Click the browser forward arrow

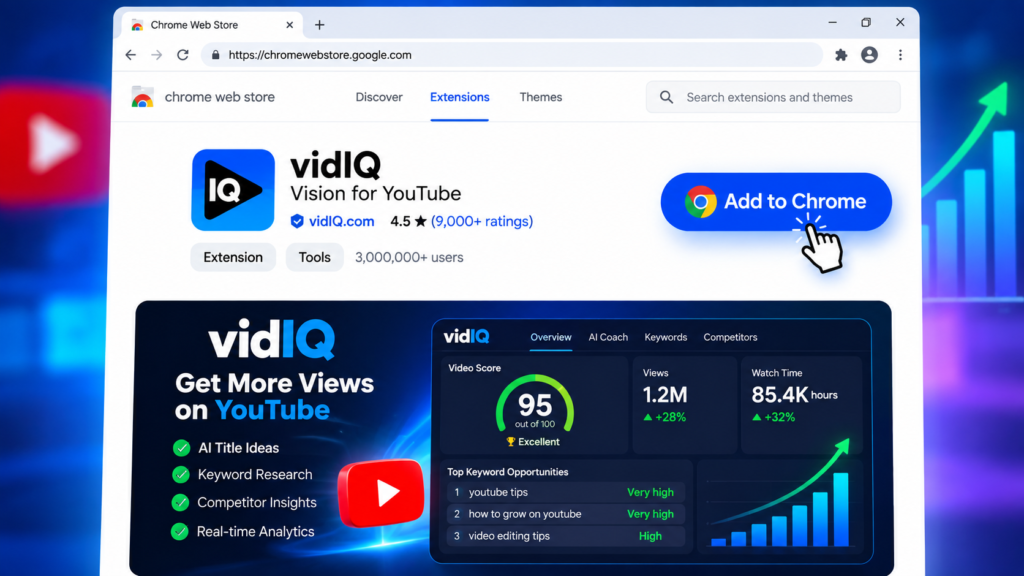tap(157, 55)
